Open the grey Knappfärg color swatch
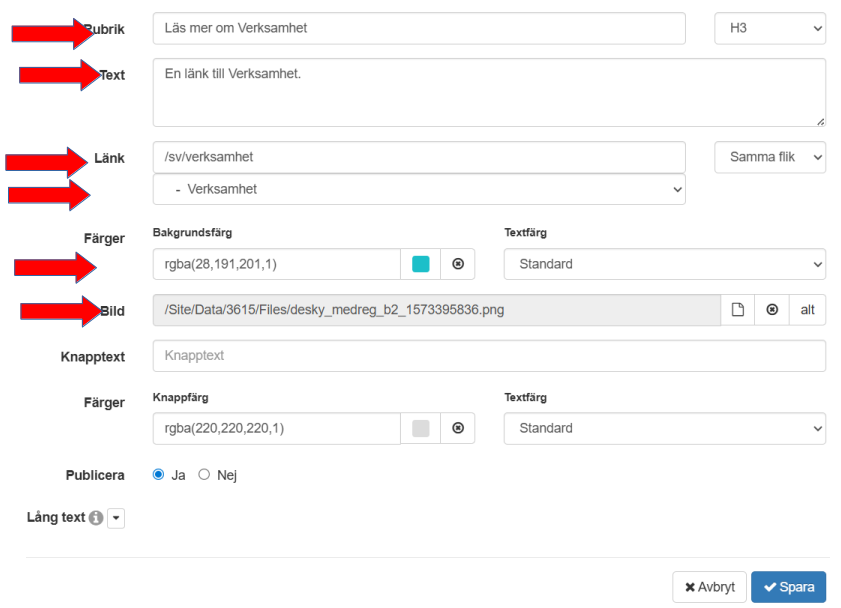The height and width of the screenshot is (608, 841). (x=421, y=428)
